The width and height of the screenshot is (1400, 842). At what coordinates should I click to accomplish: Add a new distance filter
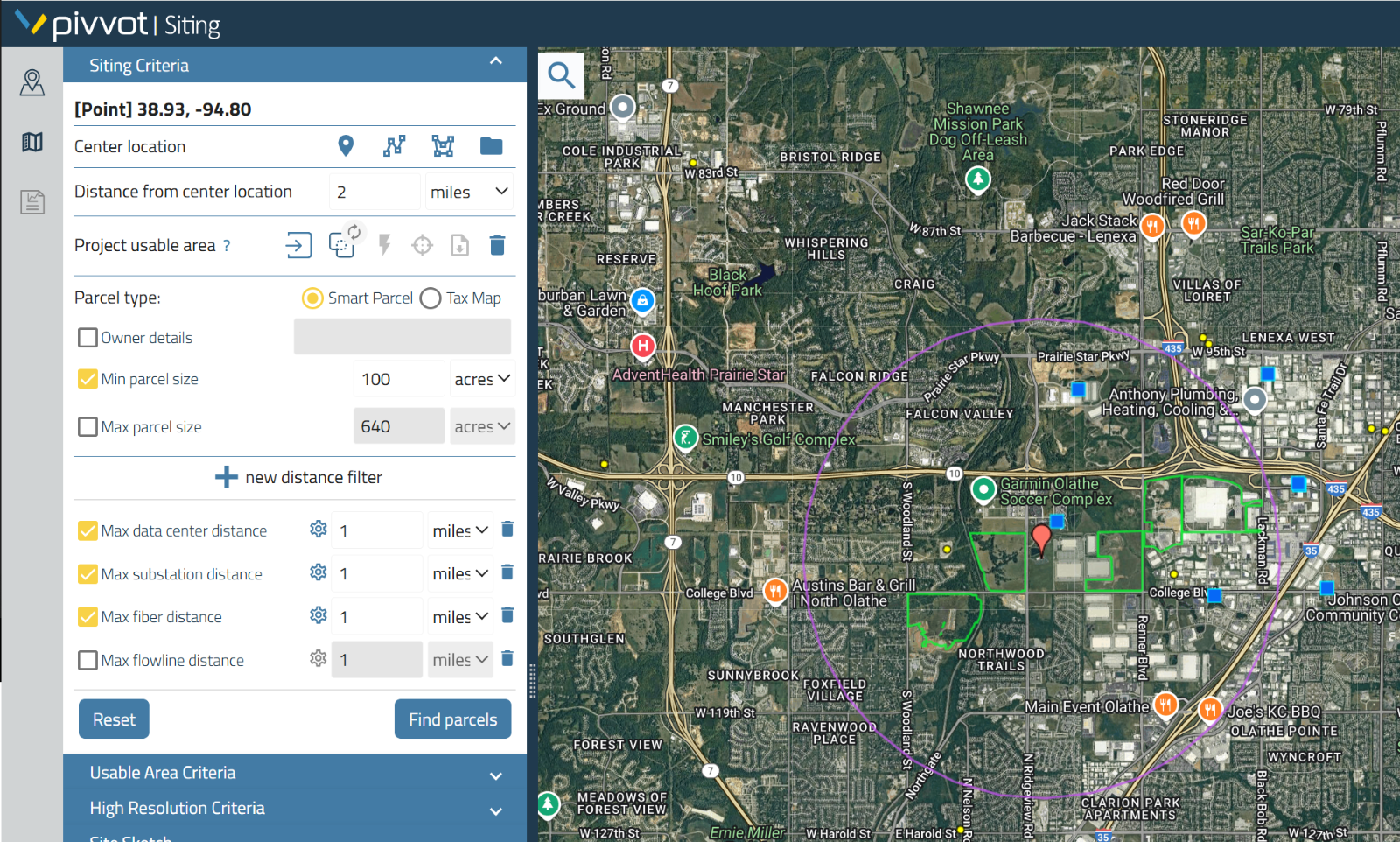coord(298,477)
